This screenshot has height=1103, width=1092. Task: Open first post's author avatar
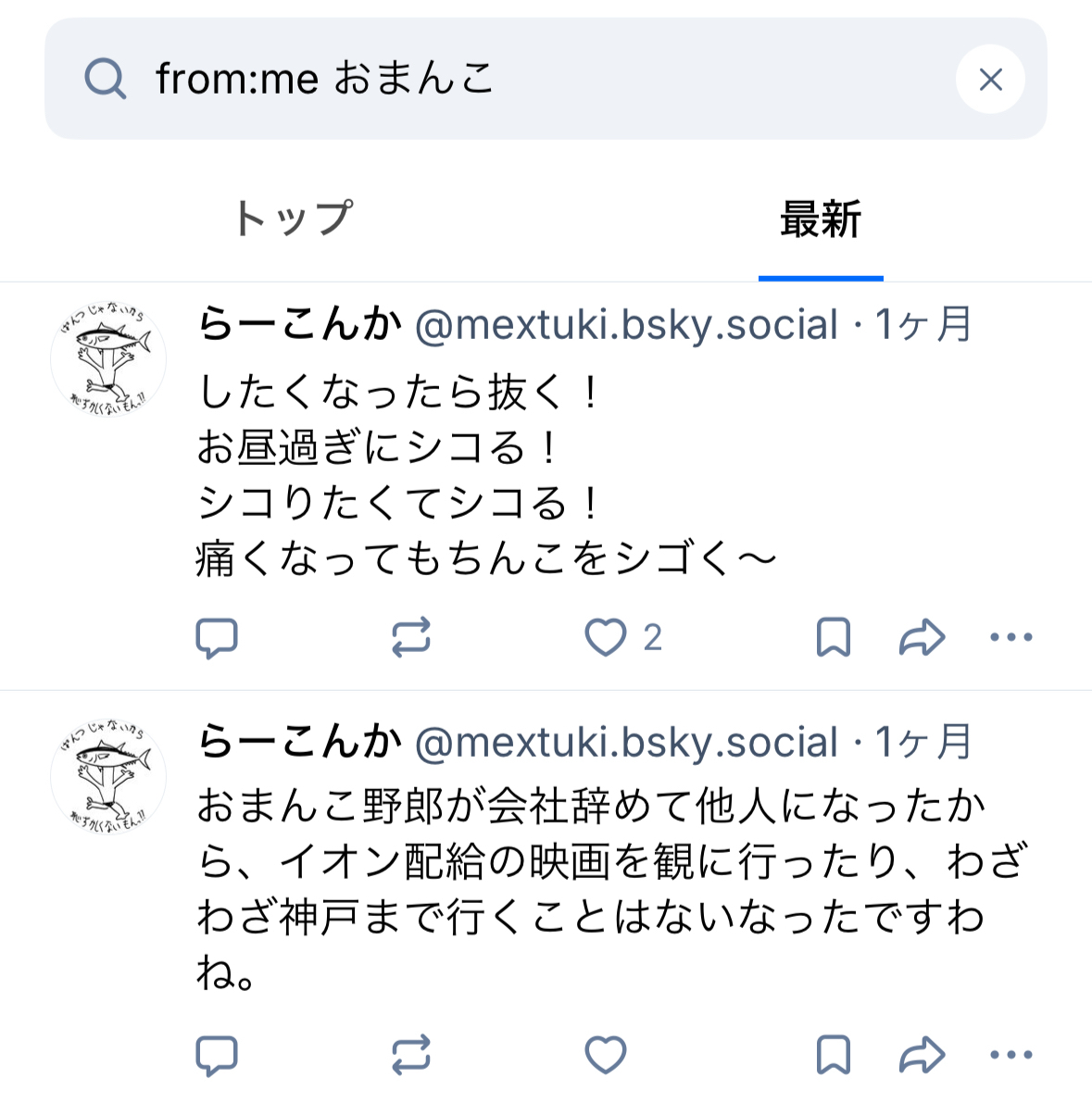[x=108, y=358]
